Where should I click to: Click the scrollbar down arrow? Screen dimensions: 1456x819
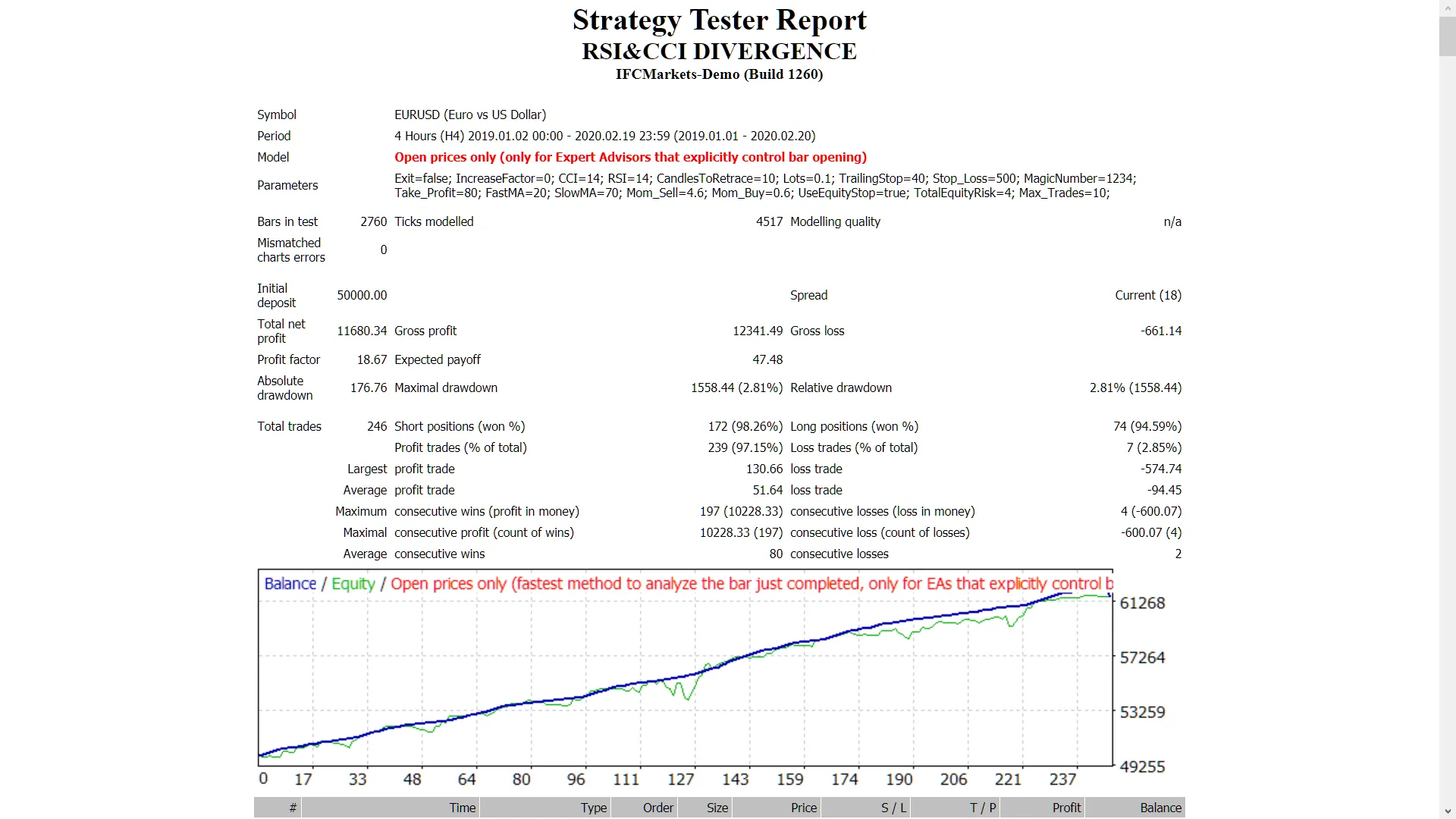tap(1447, 812)
